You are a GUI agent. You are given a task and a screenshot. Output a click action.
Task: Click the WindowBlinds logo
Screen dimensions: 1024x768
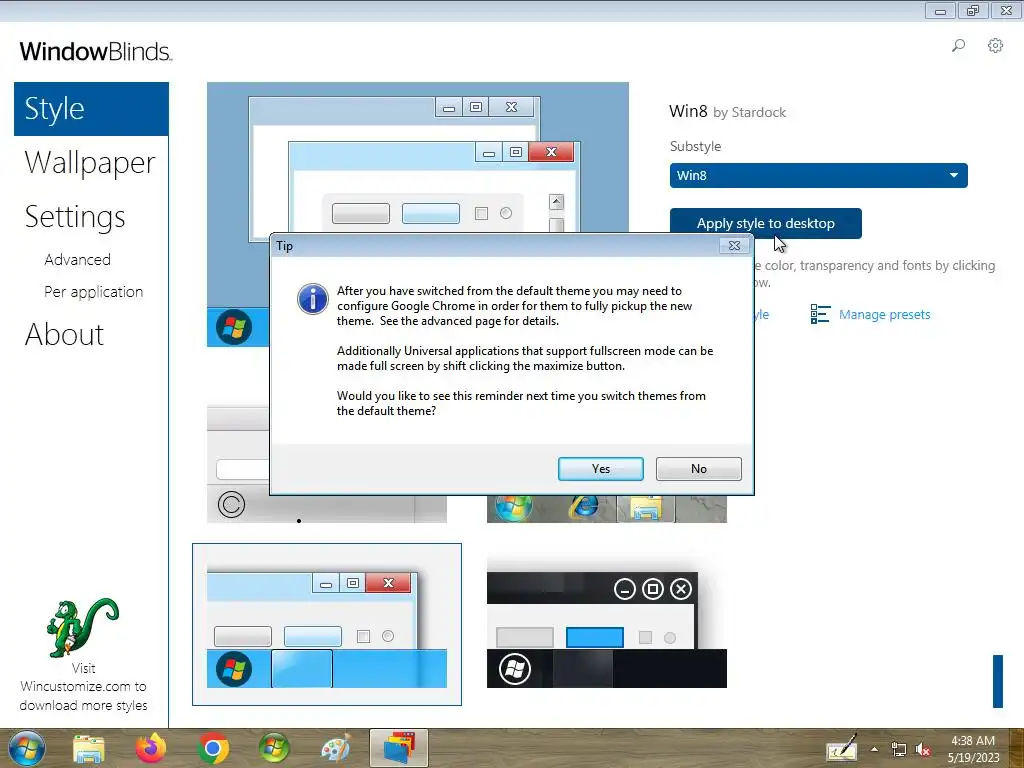96,51
